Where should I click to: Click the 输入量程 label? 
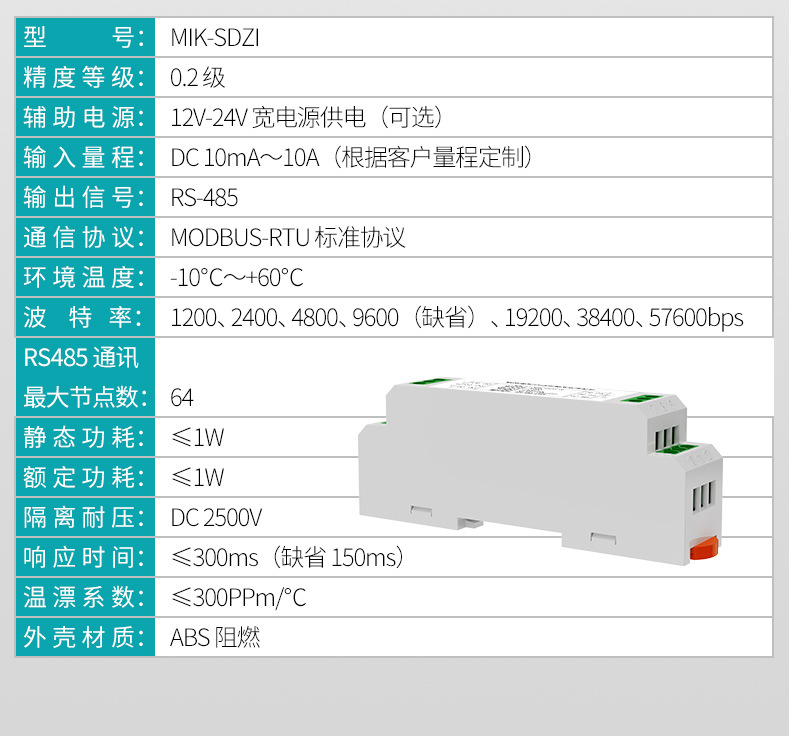point(84,157)
